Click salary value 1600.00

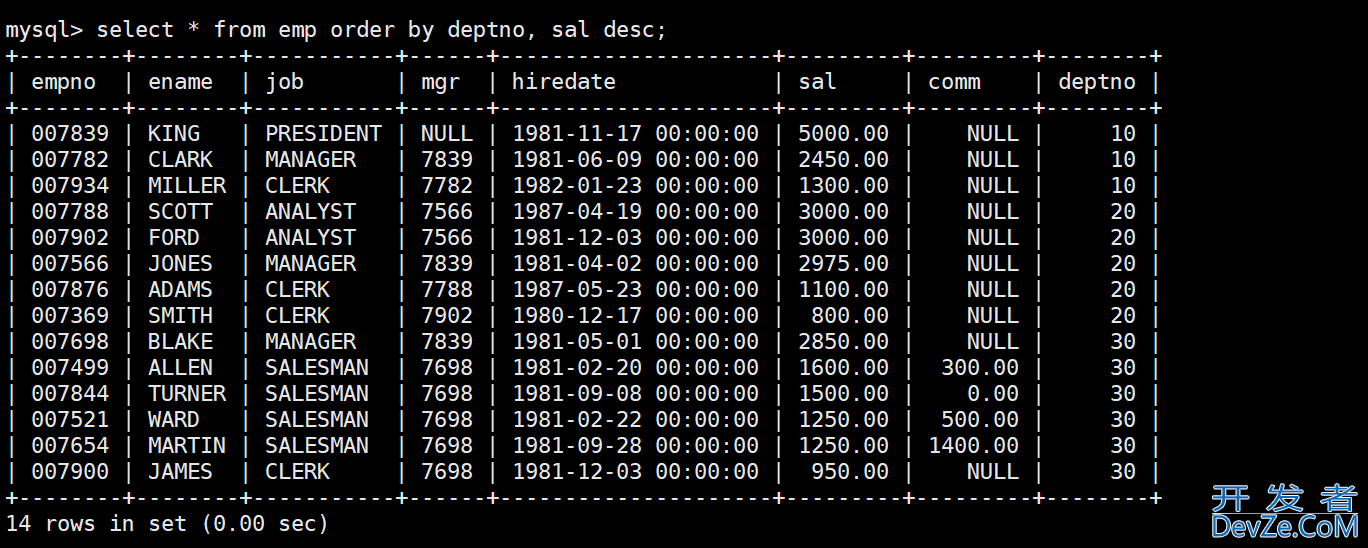click(x=843, y=367)
